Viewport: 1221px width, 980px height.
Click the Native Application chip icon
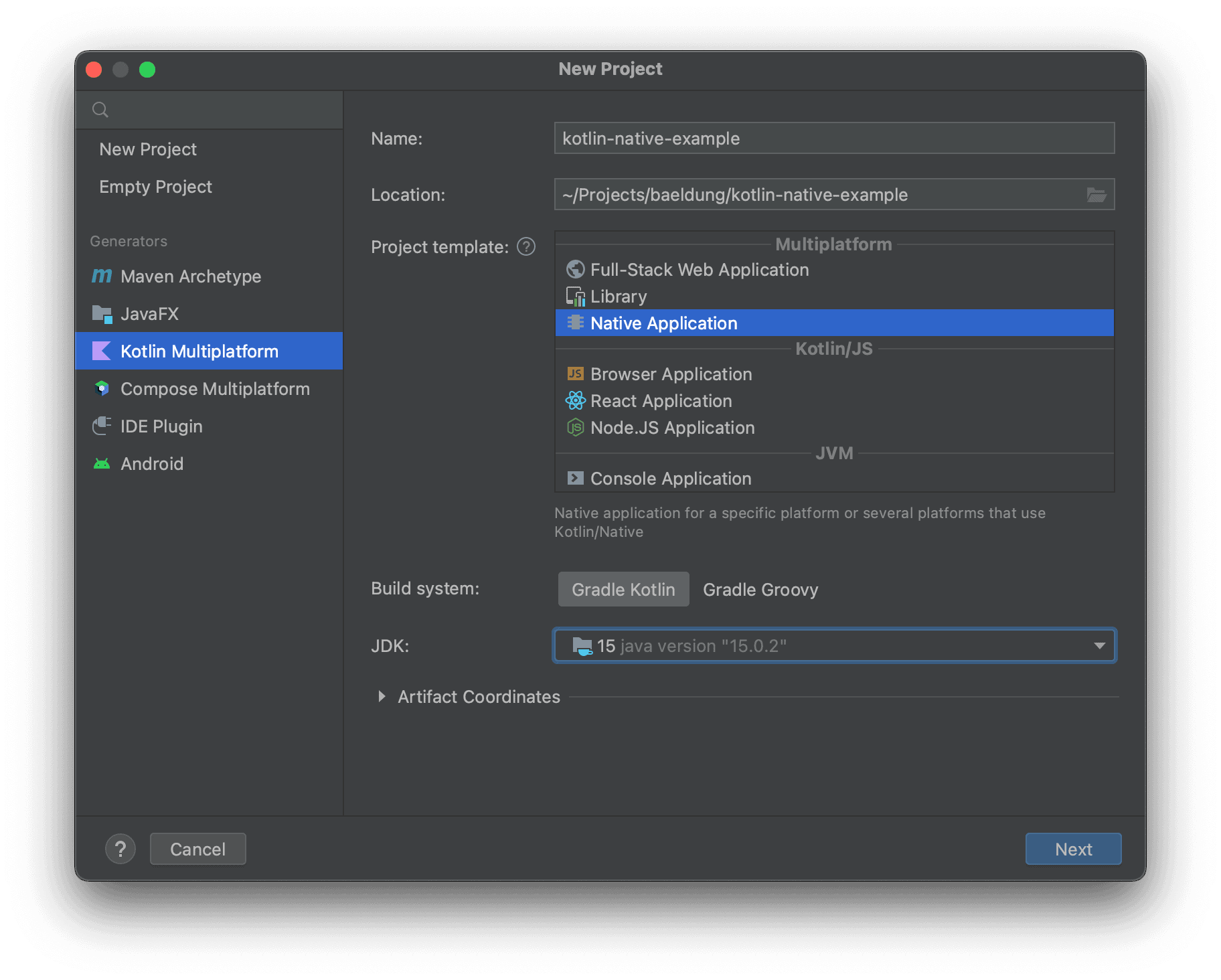pyautogui.click(x=575, y=323)
